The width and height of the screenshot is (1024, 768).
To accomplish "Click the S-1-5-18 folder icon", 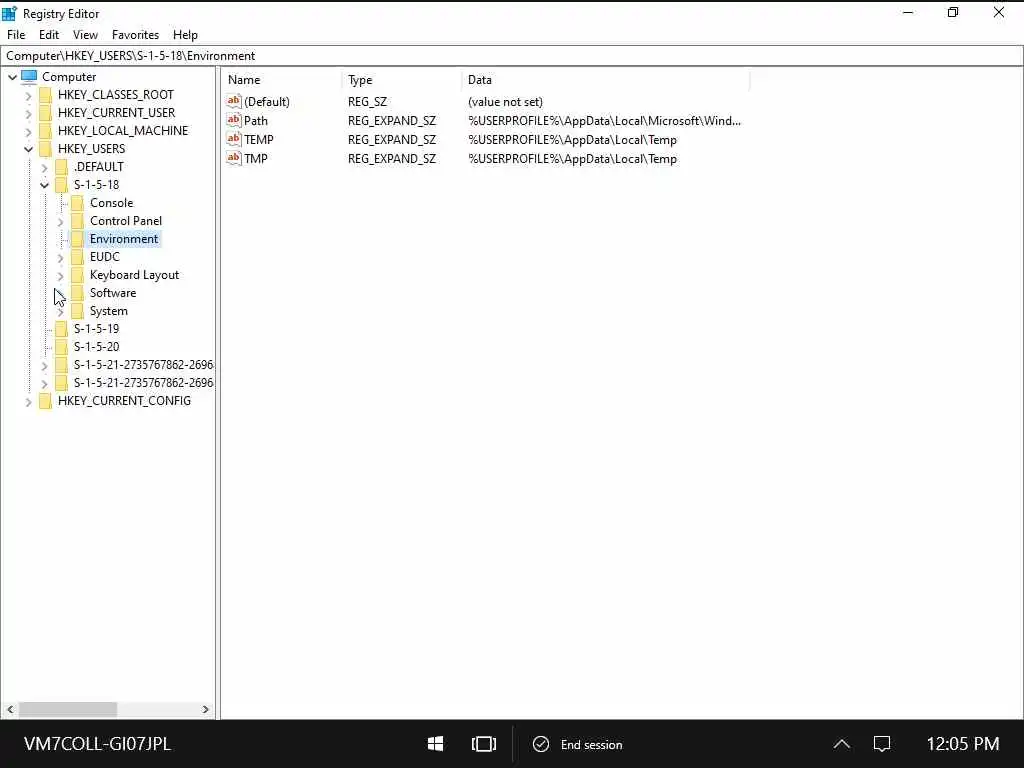I will pos(61,185).
